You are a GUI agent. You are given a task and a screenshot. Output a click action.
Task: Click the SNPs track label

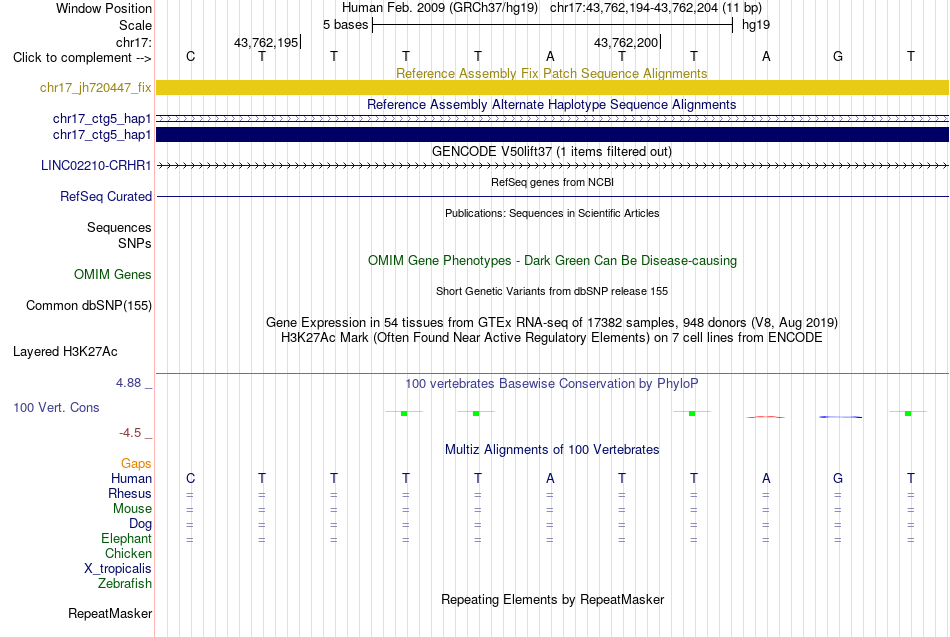point(135,243)
